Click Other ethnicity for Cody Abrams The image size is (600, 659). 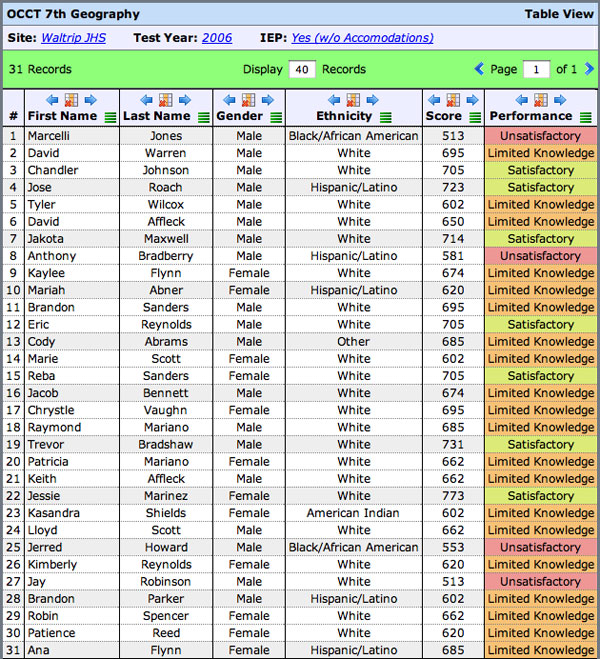point(353,342)
